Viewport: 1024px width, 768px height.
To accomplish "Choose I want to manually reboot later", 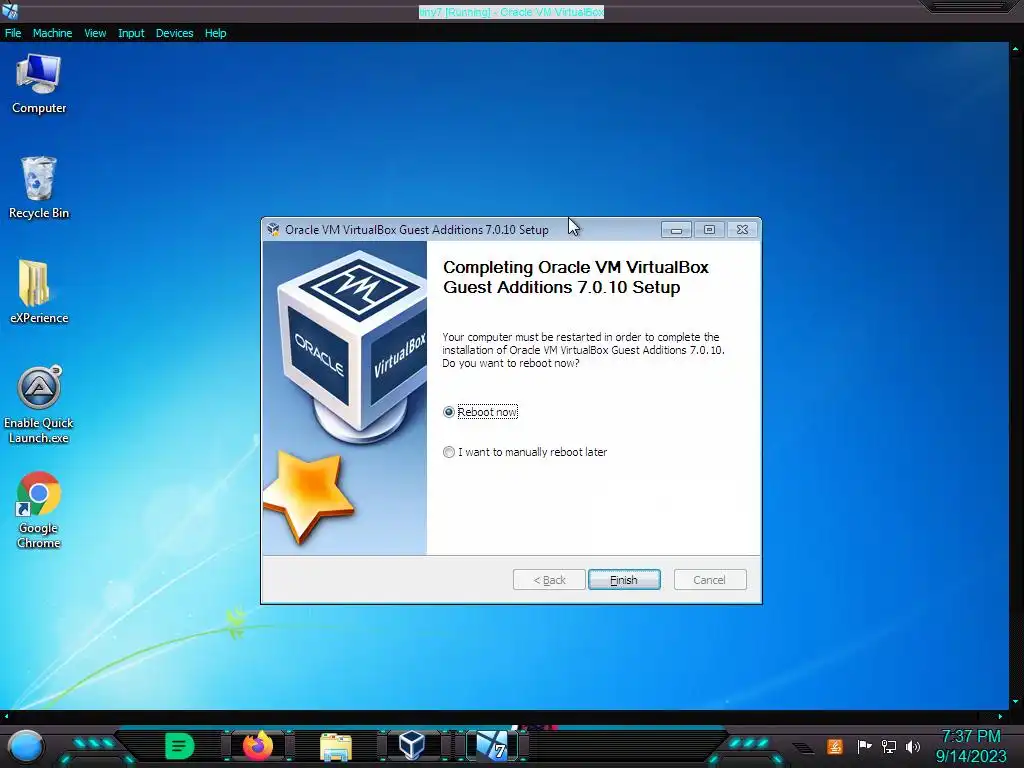I will coord(449,452).
